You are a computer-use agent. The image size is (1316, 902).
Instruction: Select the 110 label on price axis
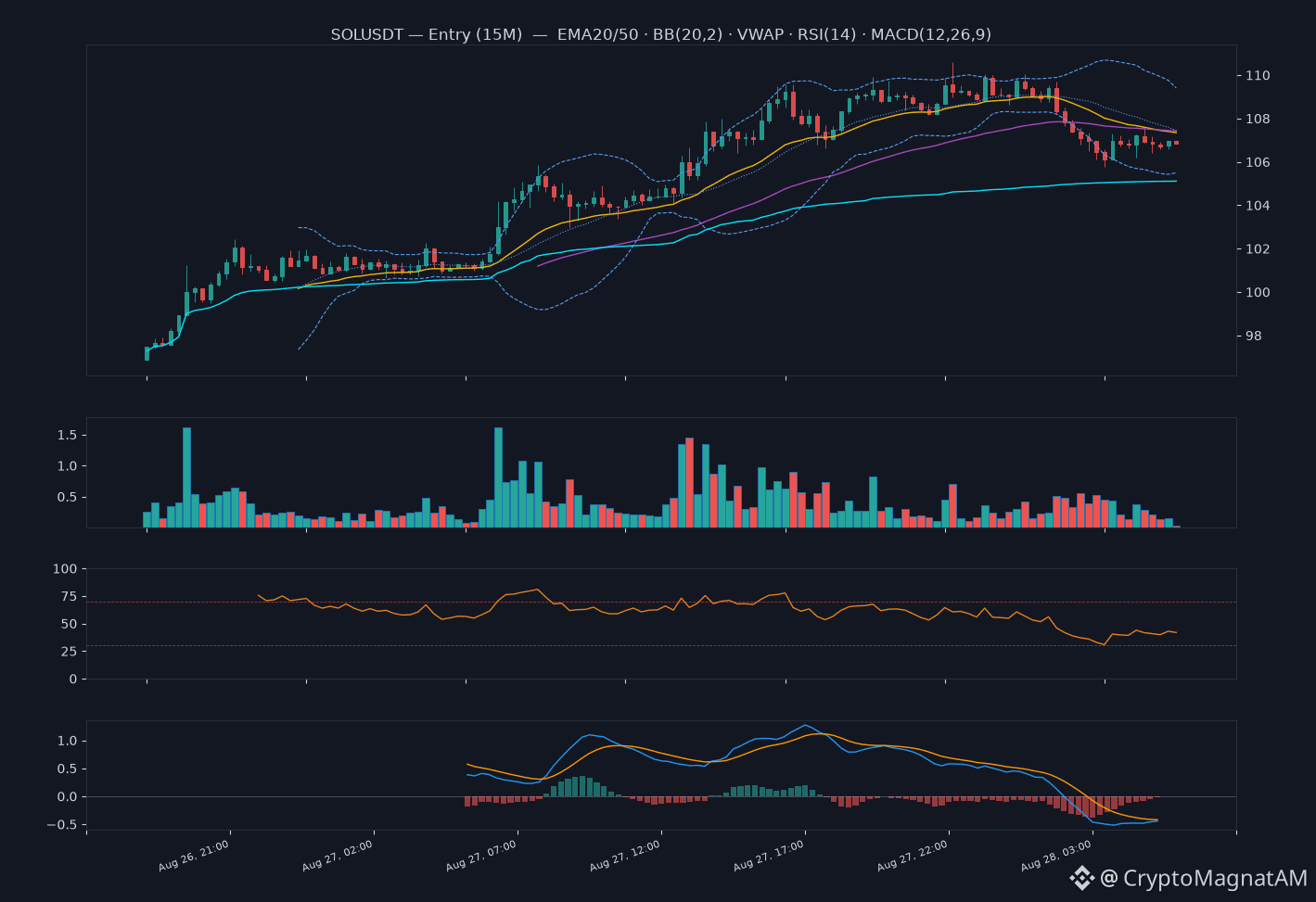(1258, 75)
